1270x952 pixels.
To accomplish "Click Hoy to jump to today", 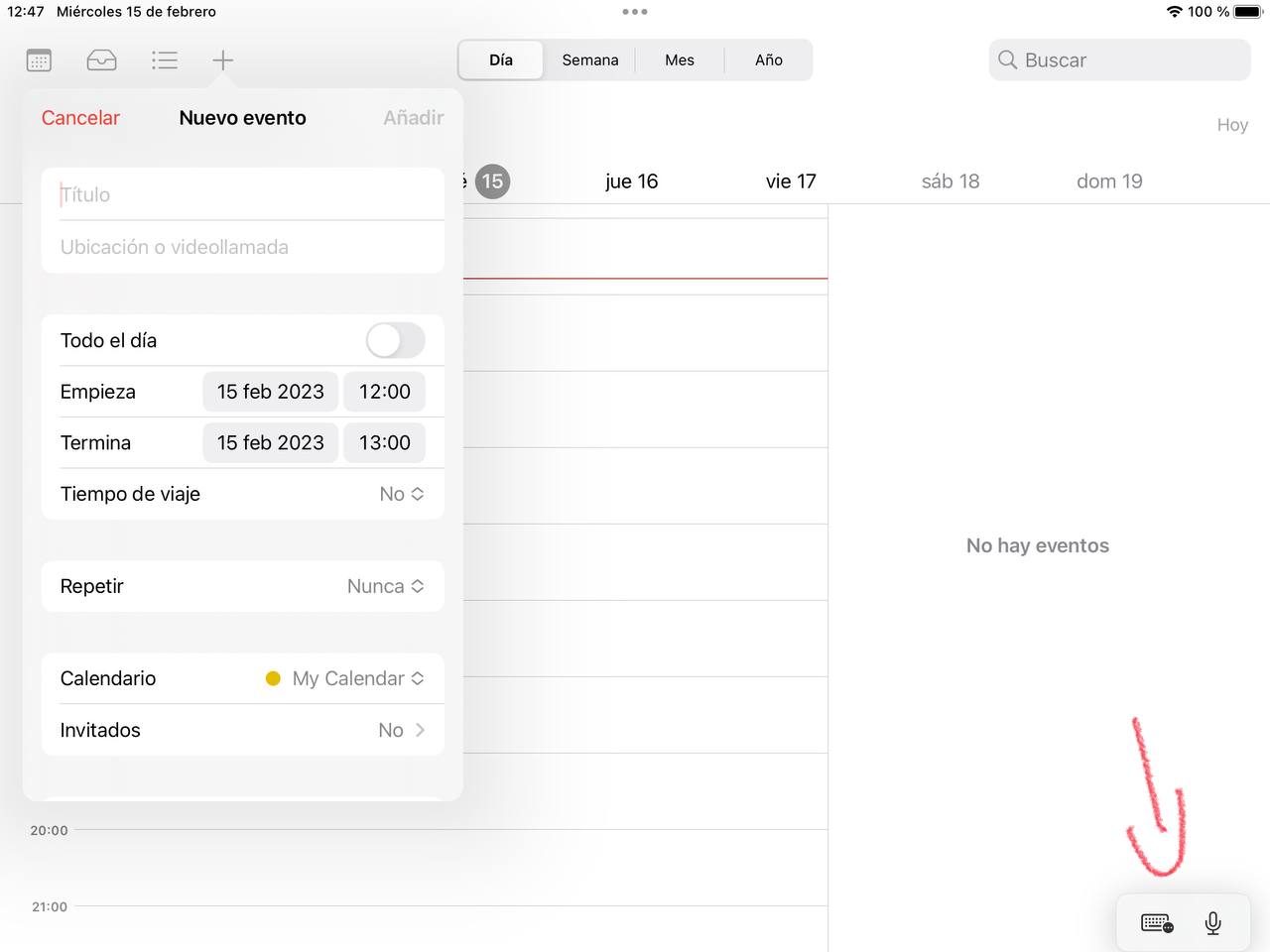I will pos(1232,124).
